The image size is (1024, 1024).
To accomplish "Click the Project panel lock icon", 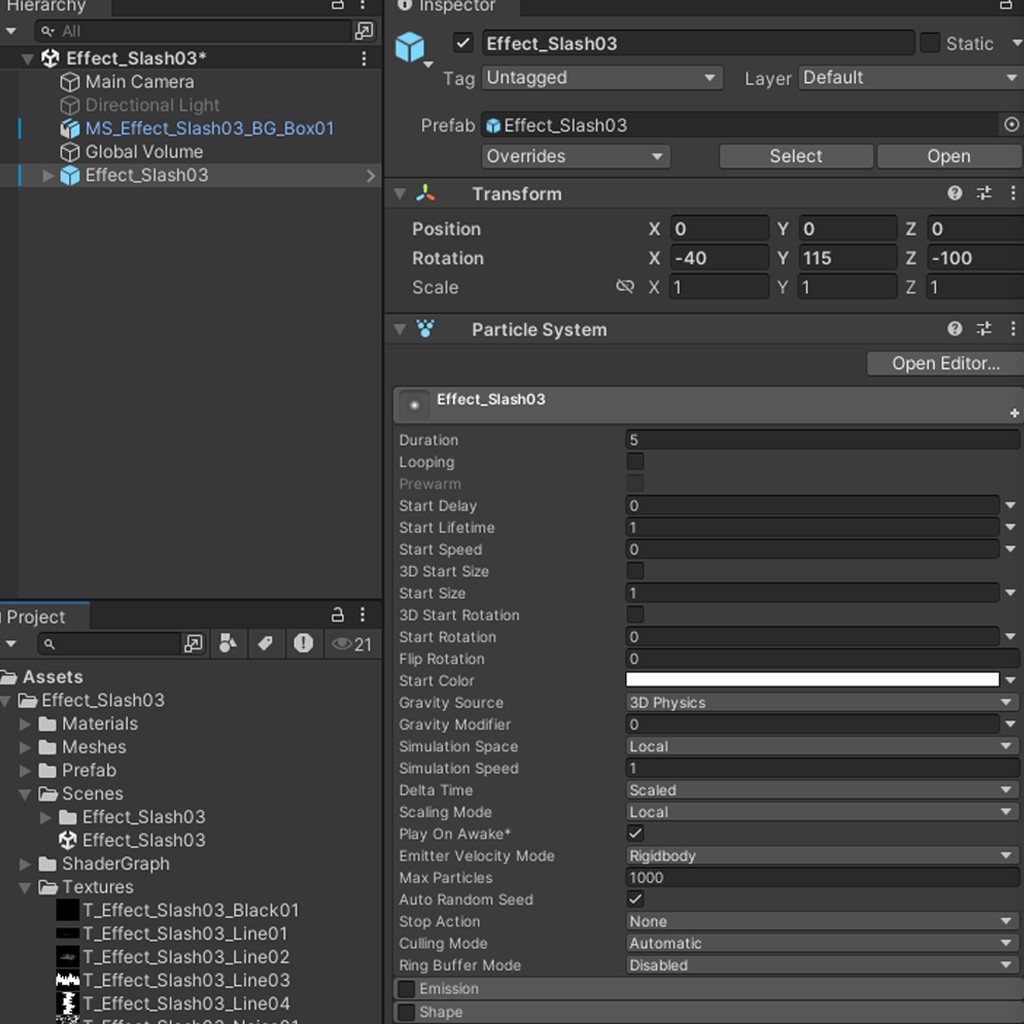I will click(x=337, y=615).
